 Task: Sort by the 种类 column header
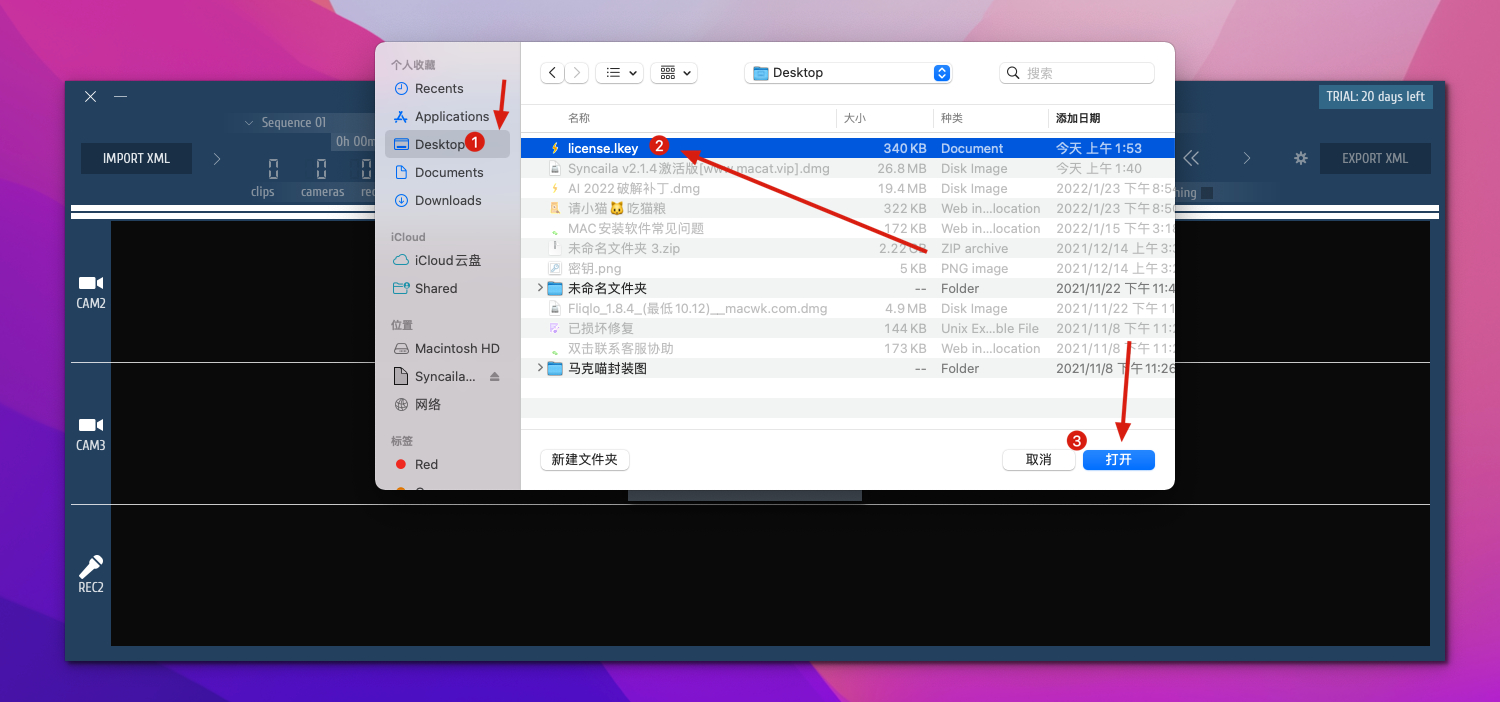click(952, 118)
